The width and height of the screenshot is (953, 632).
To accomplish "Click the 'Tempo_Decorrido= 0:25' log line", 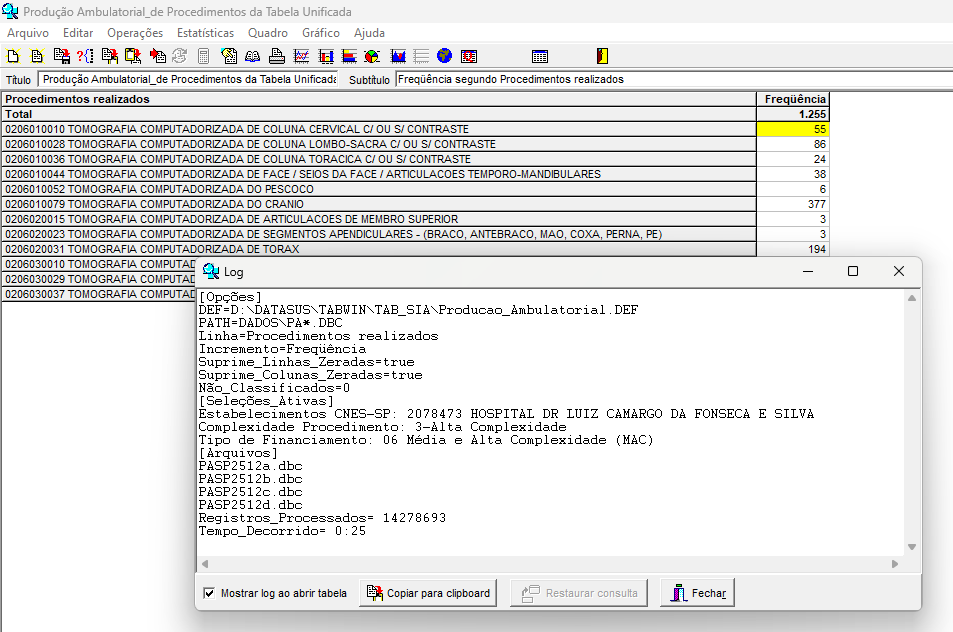I will [x=282, y=531].
